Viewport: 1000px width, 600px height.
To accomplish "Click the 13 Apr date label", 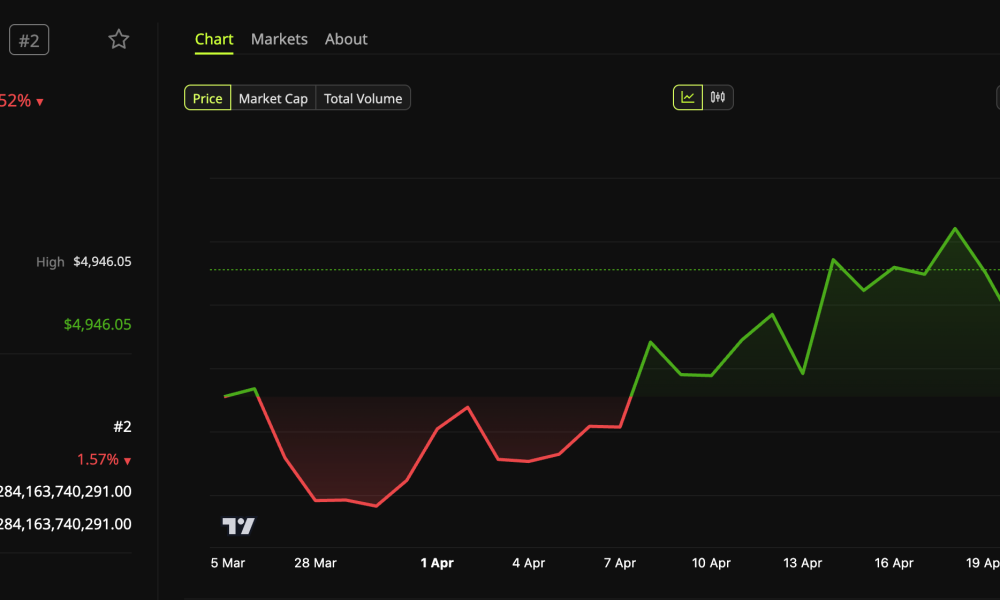I will click(802, 563).
